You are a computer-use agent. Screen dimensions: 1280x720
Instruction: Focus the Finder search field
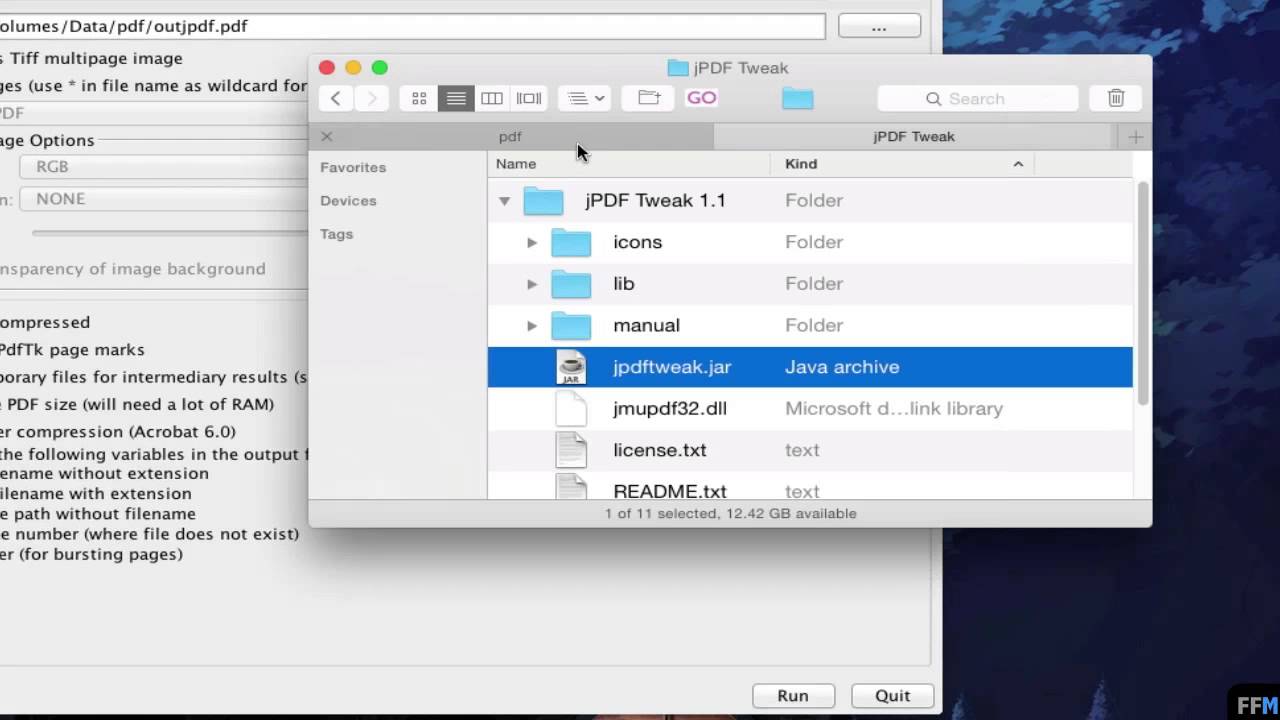pyautogui.click(x=978, y=98)
